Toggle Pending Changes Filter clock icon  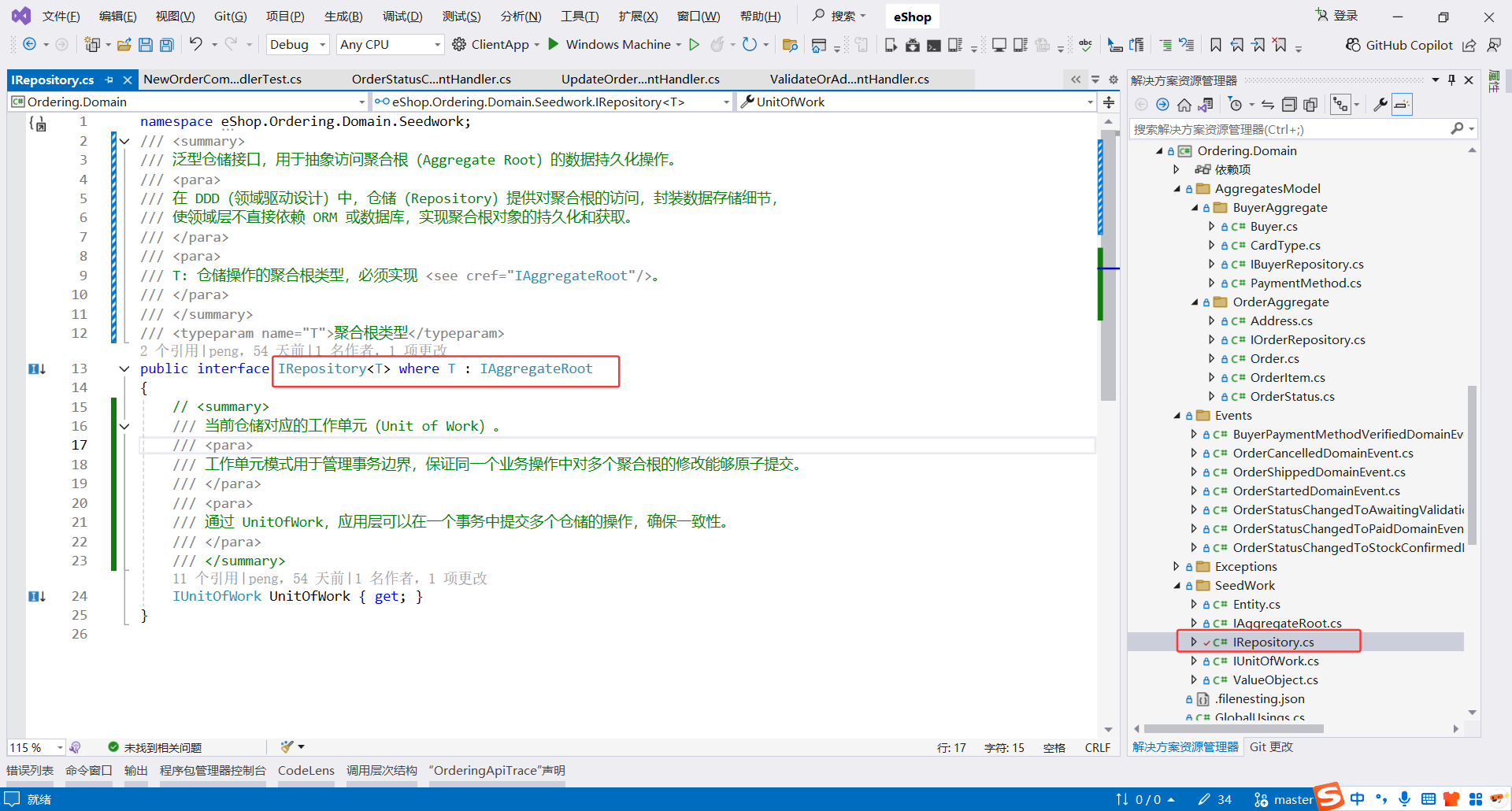(1236, 105)
